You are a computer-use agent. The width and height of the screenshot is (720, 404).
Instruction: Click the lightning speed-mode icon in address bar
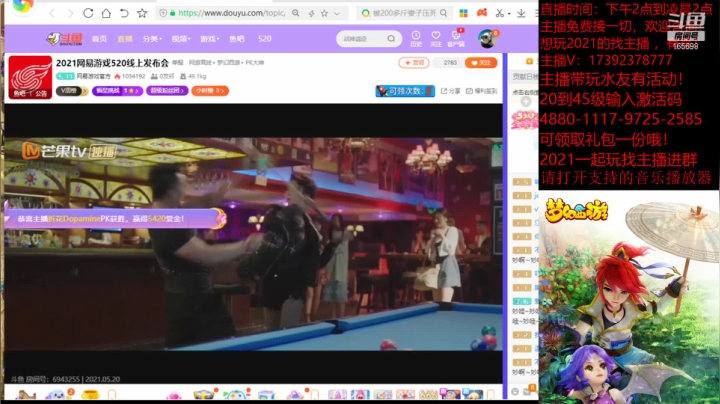311,13
